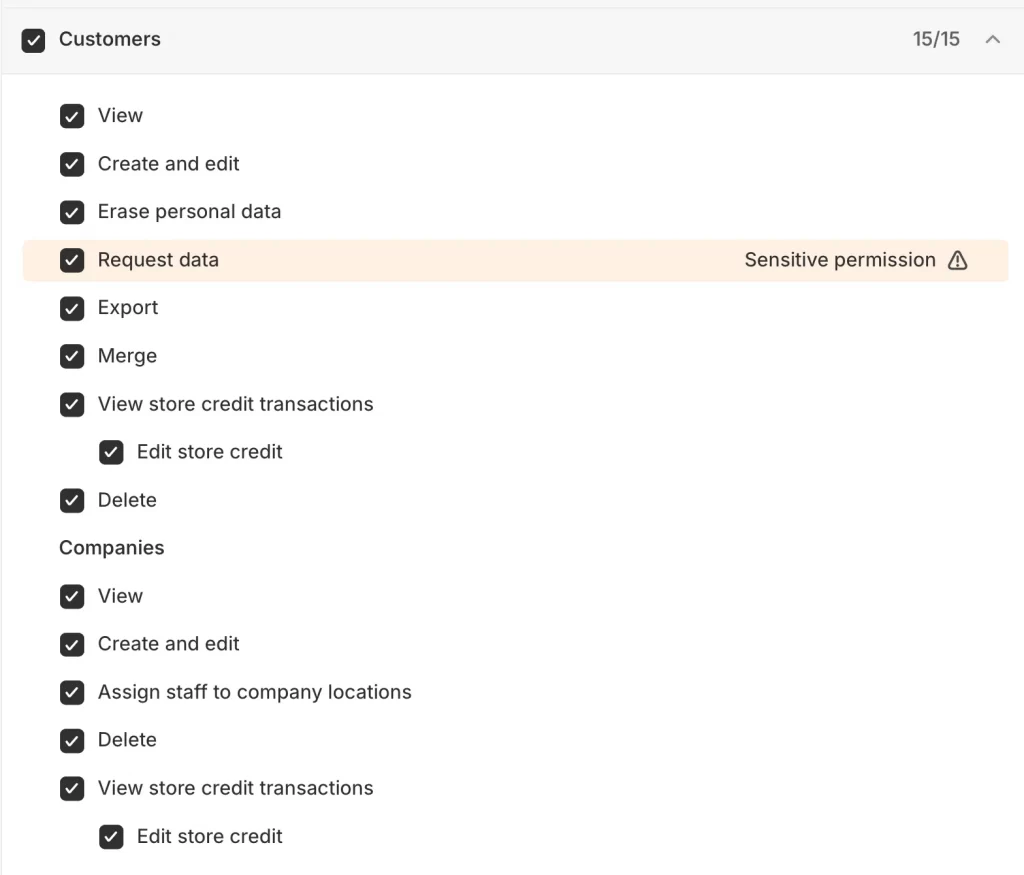Toggle the Request data sensitive permission
Image resolution: width=1024 pixels, height=875 pixels.
[x=72, y=260]
